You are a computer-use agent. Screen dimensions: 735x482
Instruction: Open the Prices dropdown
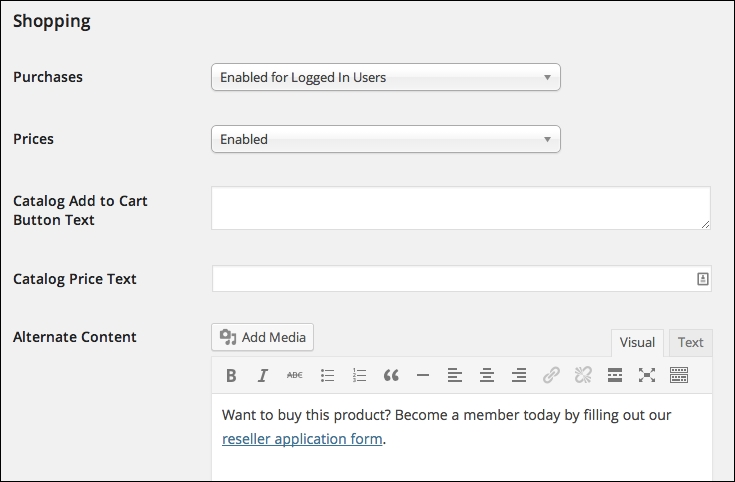tap(386, 139)
